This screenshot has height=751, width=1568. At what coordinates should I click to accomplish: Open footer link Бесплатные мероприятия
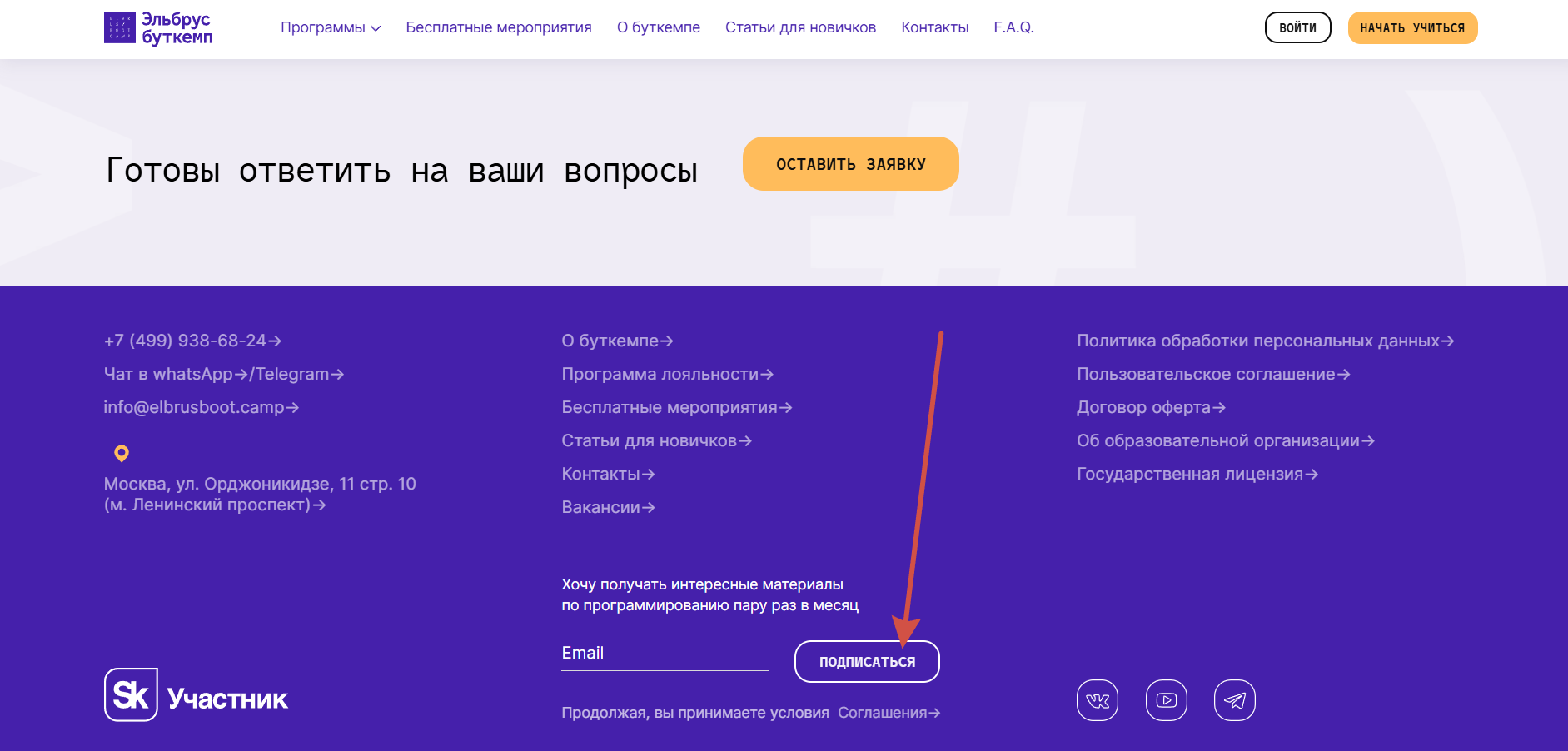tap(676, 407)
